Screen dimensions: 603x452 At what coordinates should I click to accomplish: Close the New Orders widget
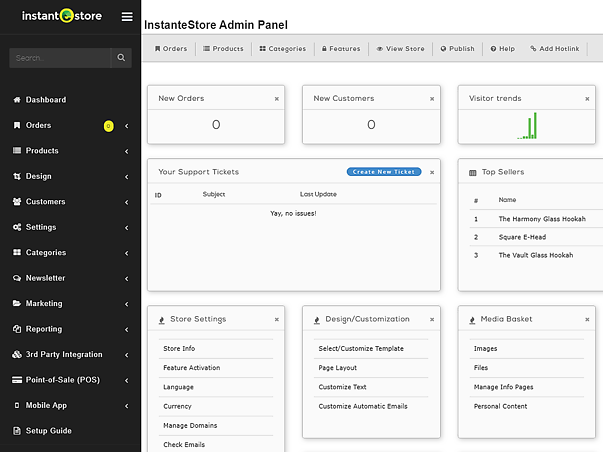(x=277, y=99)
